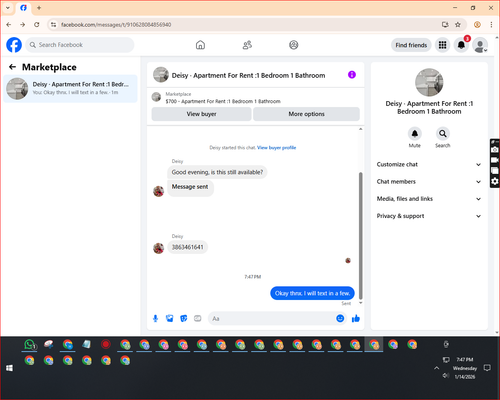Click the taskbar clock 7:47 PM
The height and width of the screenshot is (400, 500).
click(x=465, y=360)
